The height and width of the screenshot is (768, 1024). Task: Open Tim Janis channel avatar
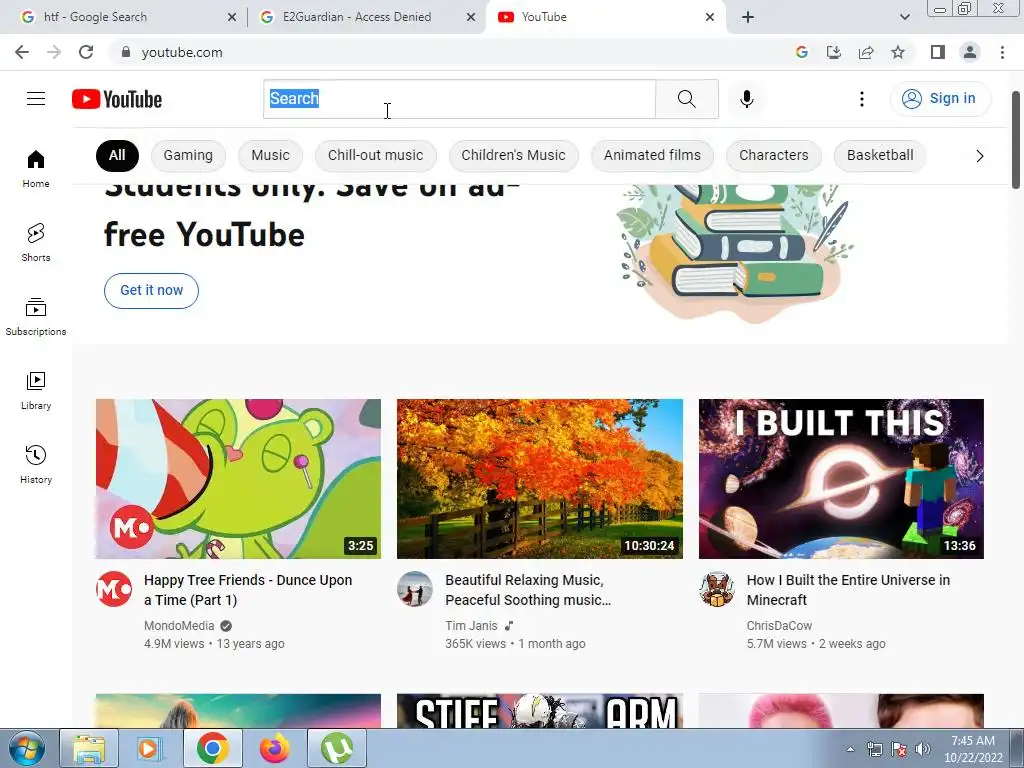[x=415, y=589]
